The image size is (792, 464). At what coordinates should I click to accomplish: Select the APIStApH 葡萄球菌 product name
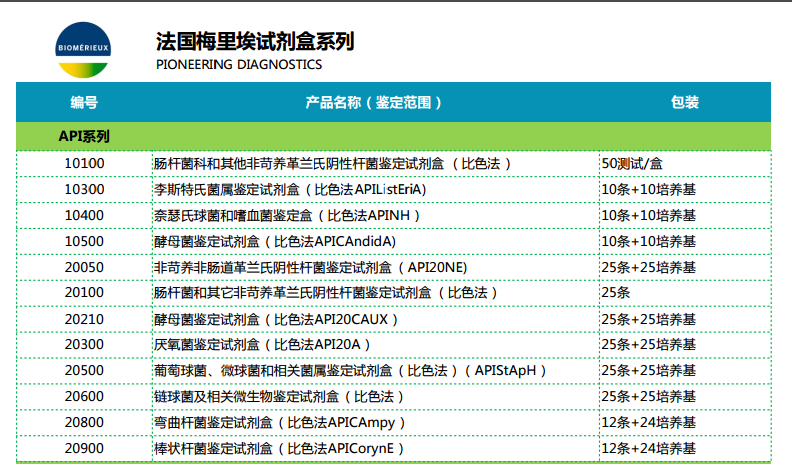[x=350, y=371]
